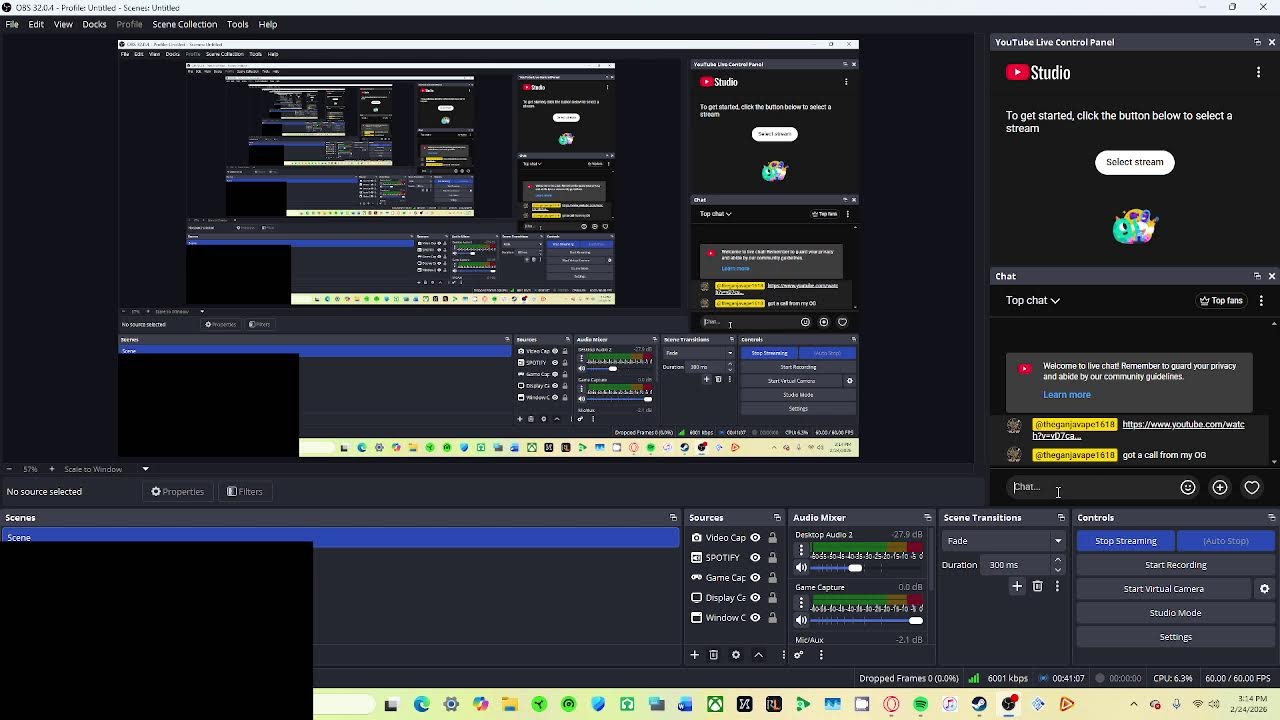Select the Scene item in the Scenes list
Screen dimensions: 1280x720
click(340, 538)
